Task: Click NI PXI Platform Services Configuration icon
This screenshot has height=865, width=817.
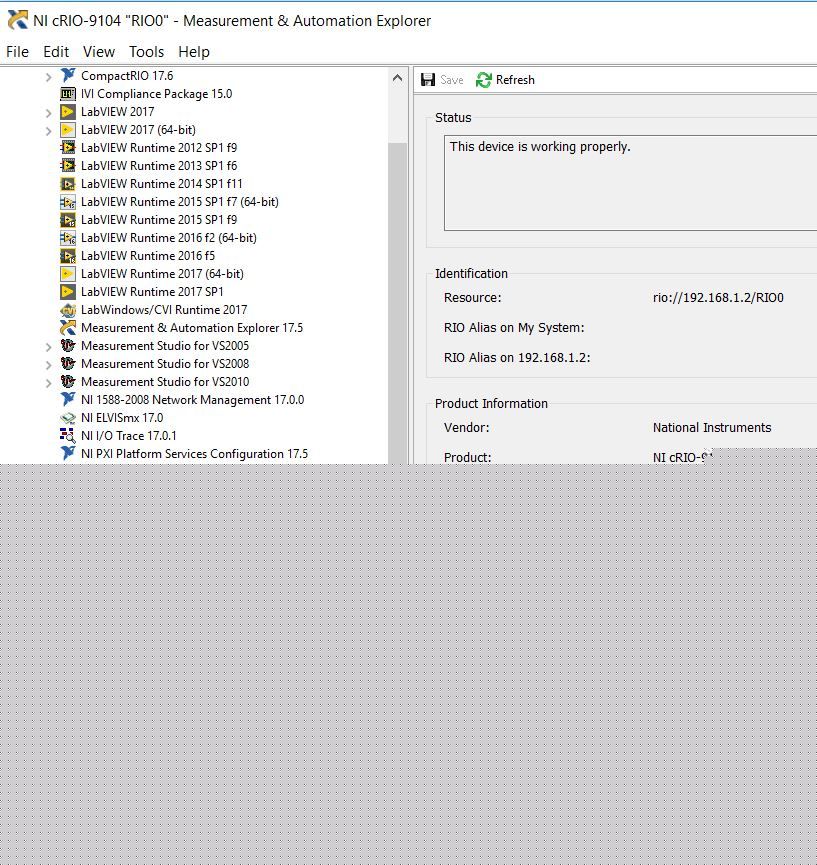Action: pyautogui.click(x=67, y=453)
